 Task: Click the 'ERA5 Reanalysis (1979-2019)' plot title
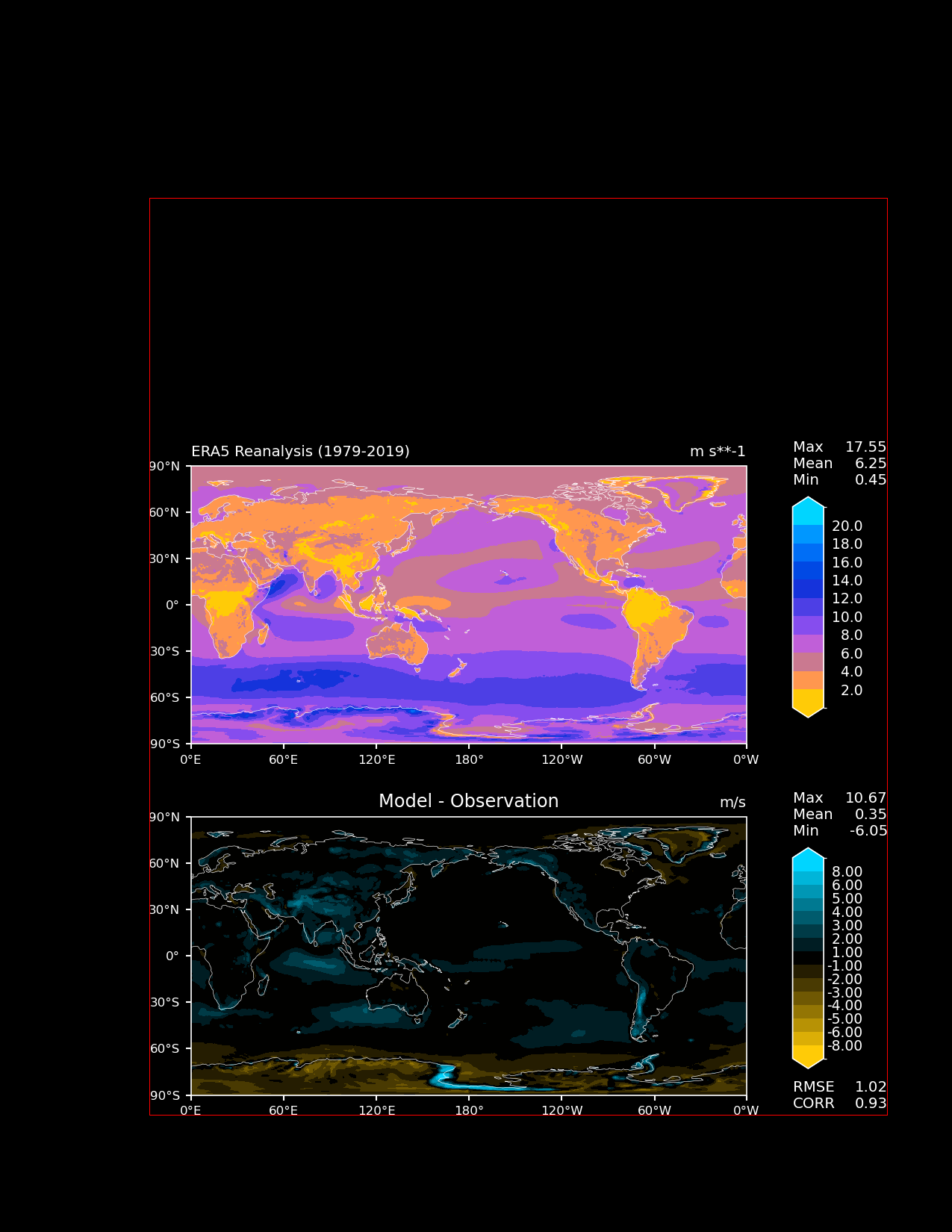point(300,452)
